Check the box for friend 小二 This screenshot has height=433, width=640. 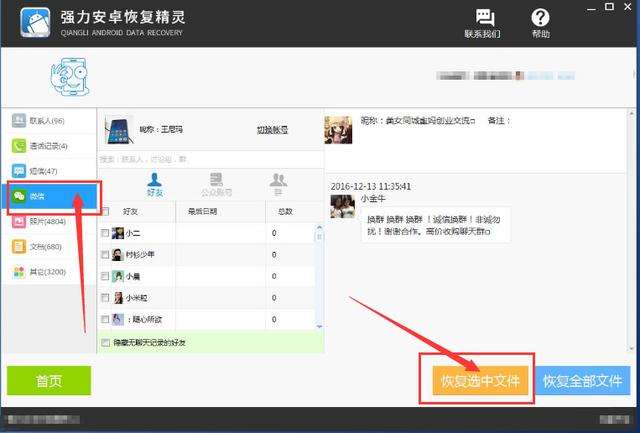[105, 233]
